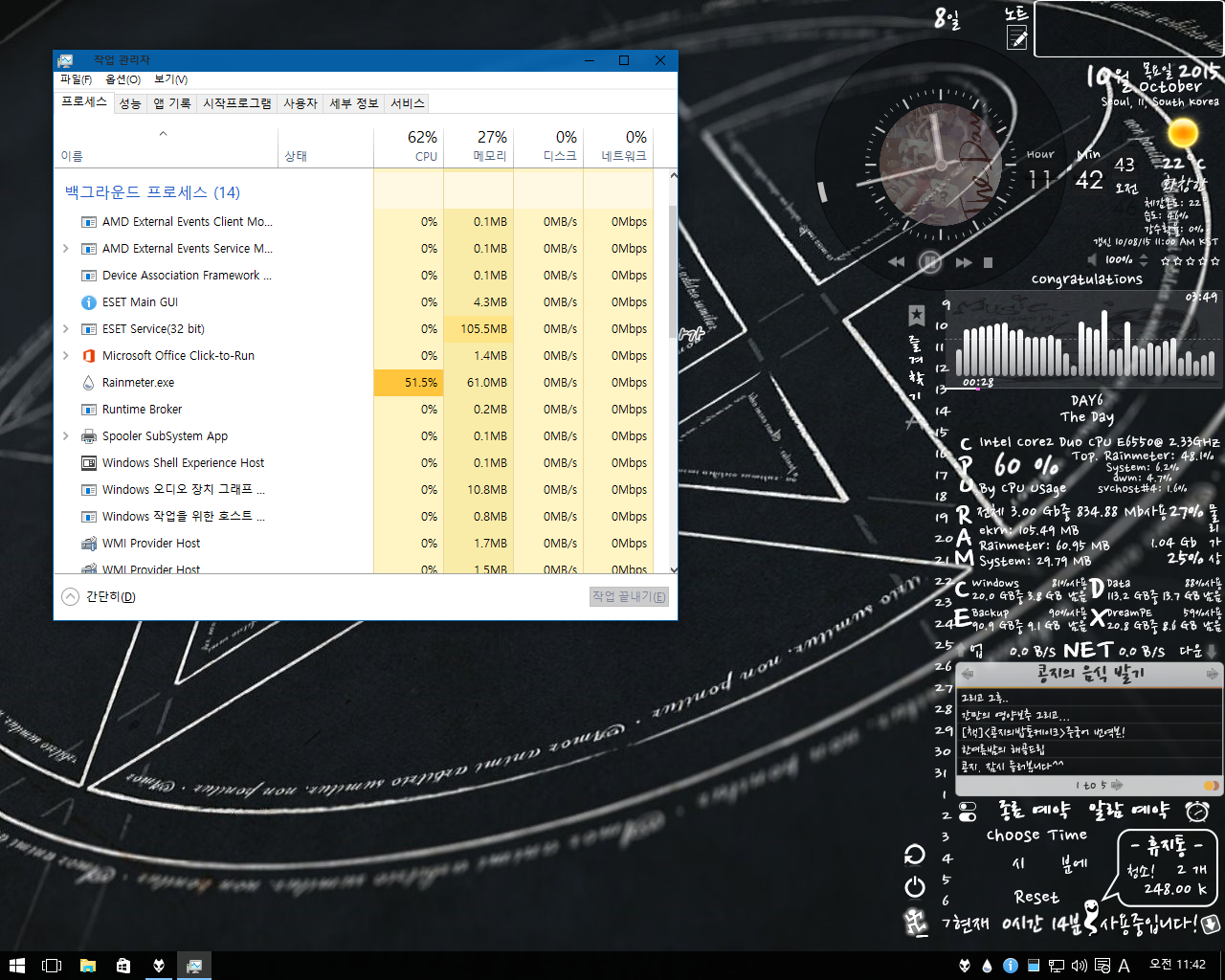The image size is (1225, 980).
Task: Click the power shutdown icon
Action: 915,887
